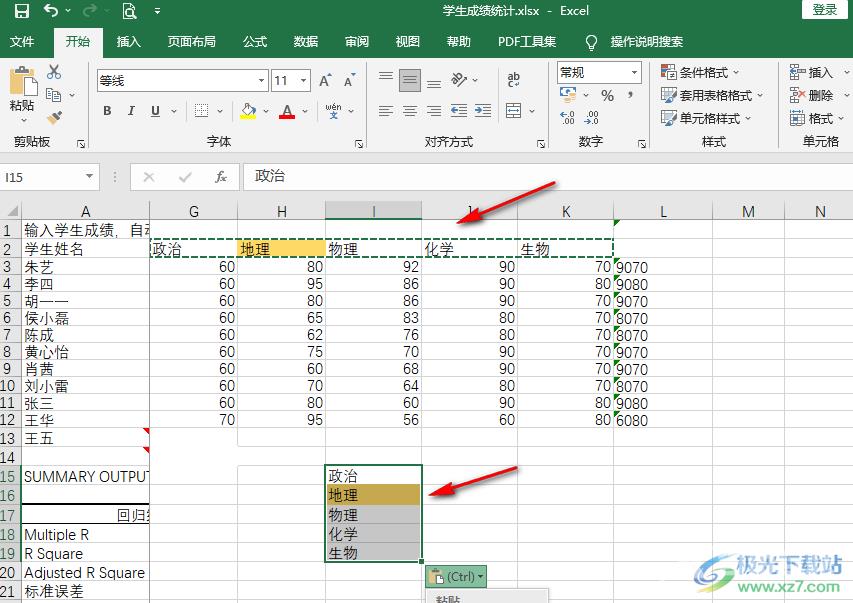The height and width of the screenshot is (603, 853).
Task: Click the Save icon in quick access toolbar
Action: [22, 10]
